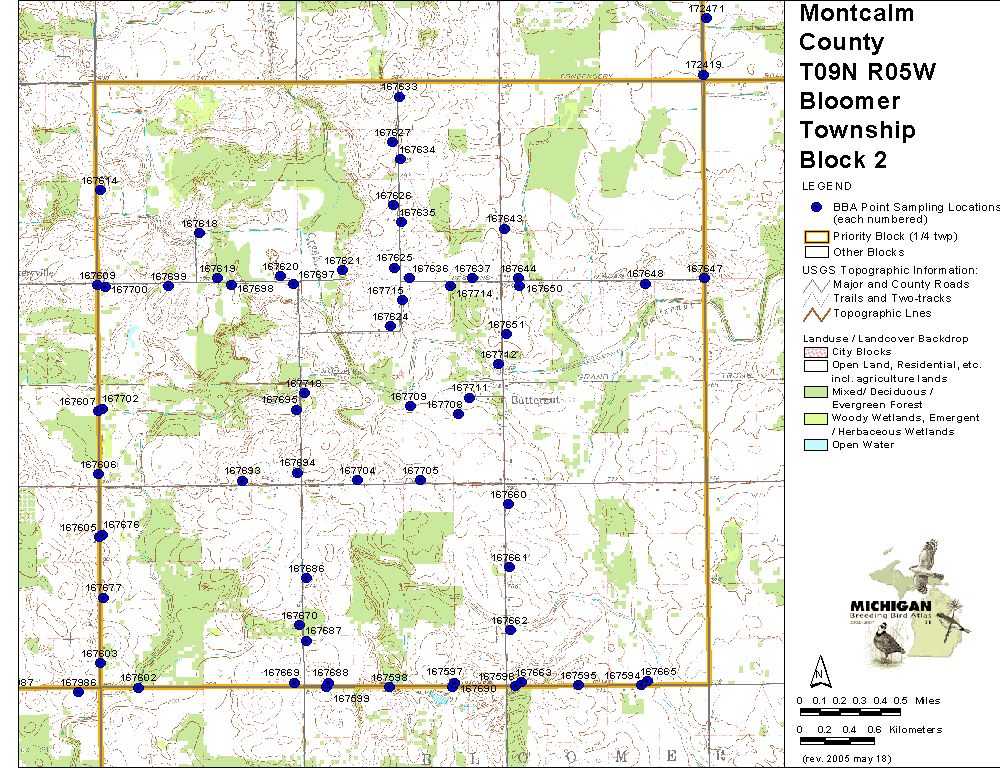Click the blue dot symbol in the legend
The image size is (1000, 768).
(x=816, y=207)
